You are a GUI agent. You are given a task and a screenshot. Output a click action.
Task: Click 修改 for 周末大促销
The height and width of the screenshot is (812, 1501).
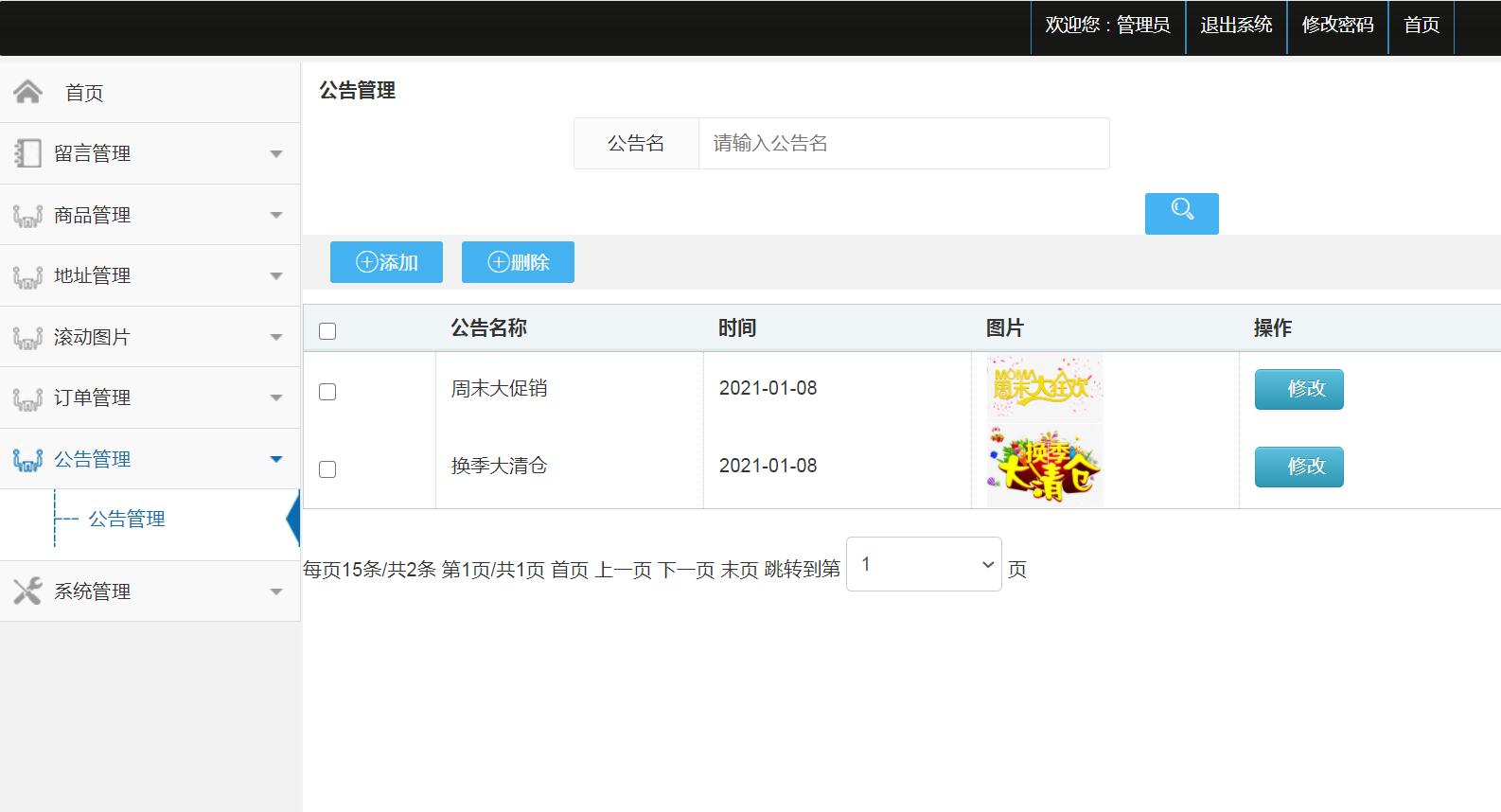(x=1298, y=389)
